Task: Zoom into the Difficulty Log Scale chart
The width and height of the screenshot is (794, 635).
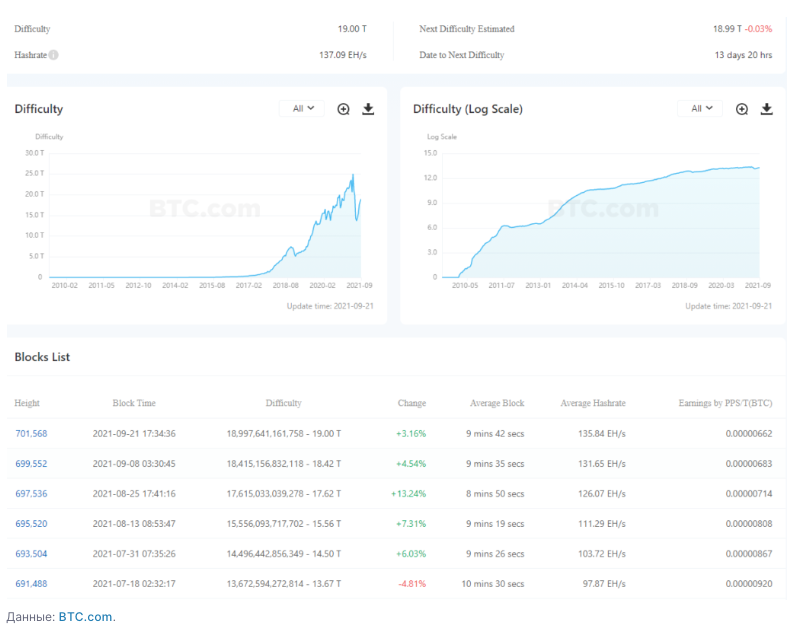Action: 742,109
